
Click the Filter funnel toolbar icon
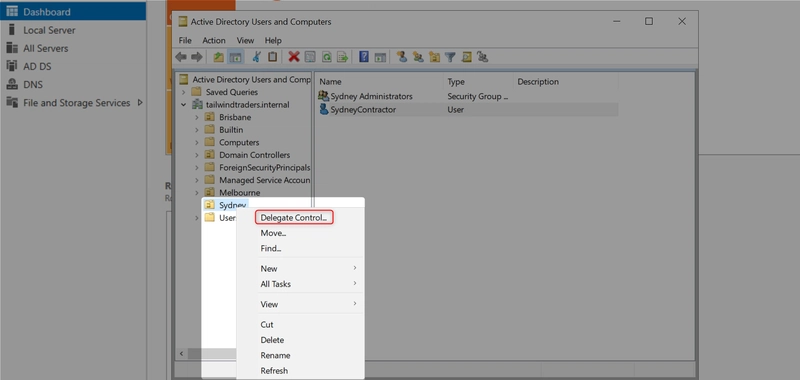pos(450,57)
